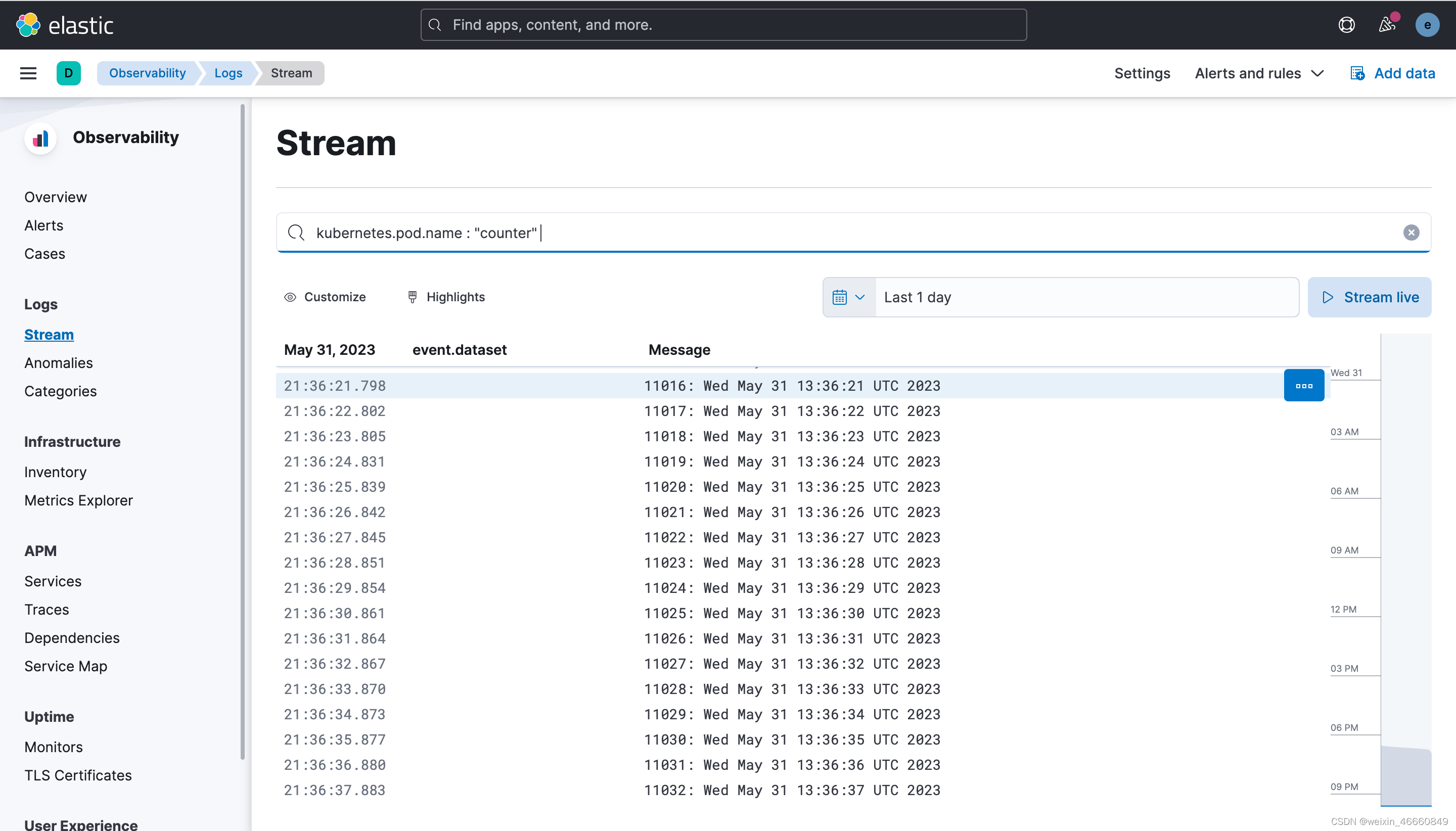1456x831 pixels.
Task: Open the hamburger navigation menu
Action: (x=28, y=73)
